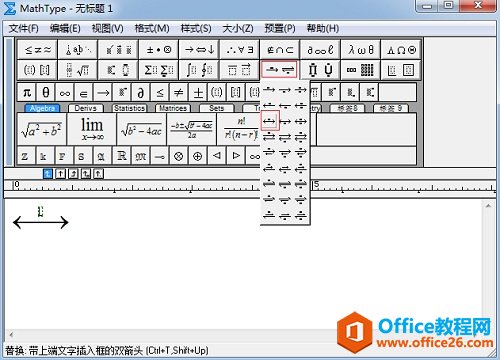Insert the Fraktur M symbol
This screenshot has width=500, height=360.
(x=141, y=156)
